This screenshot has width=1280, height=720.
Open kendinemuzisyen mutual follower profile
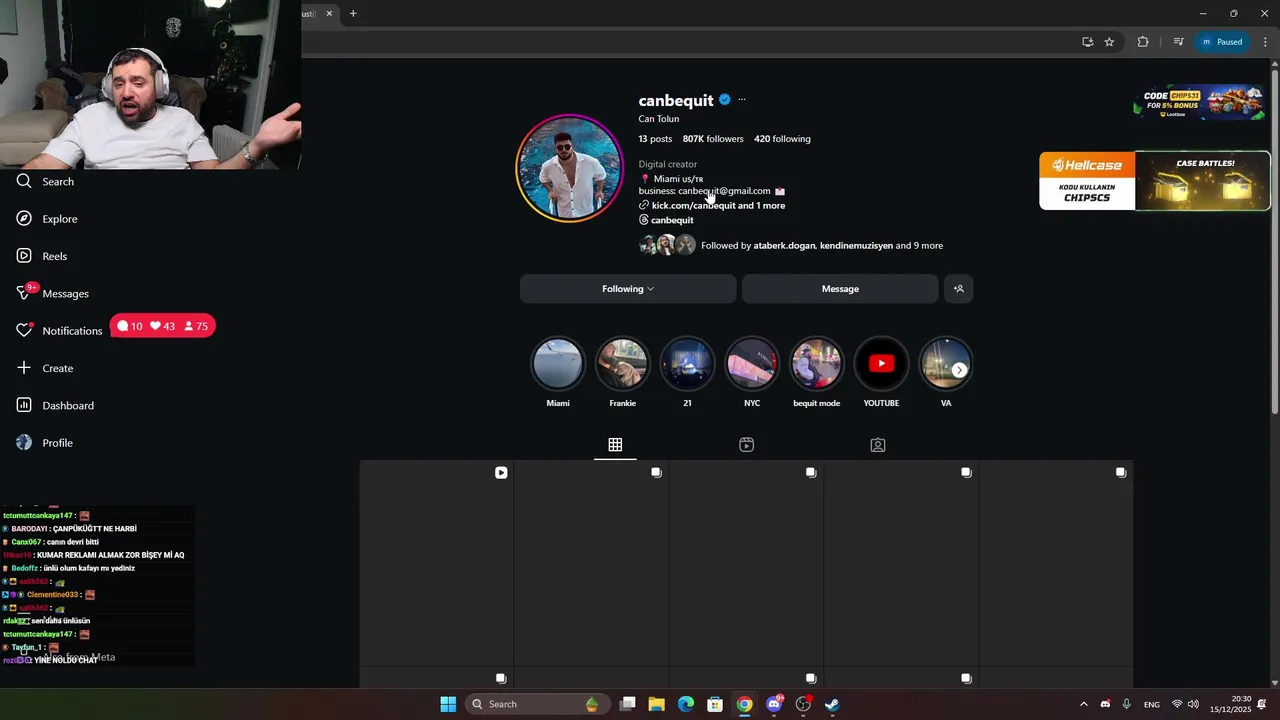point(857,246)
